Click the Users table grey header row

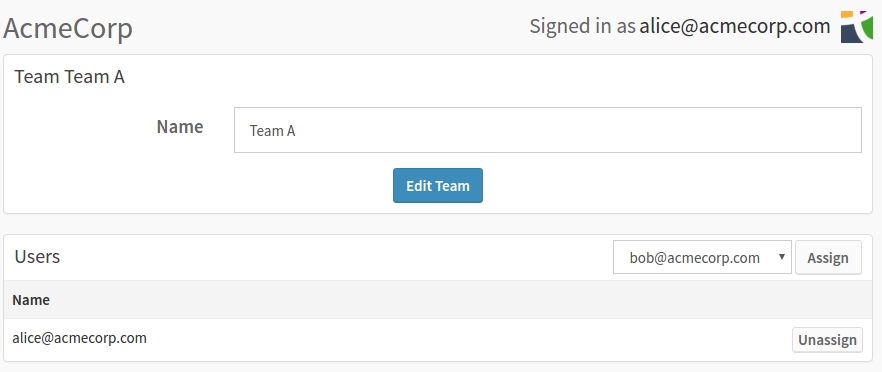tap(438, 300)
